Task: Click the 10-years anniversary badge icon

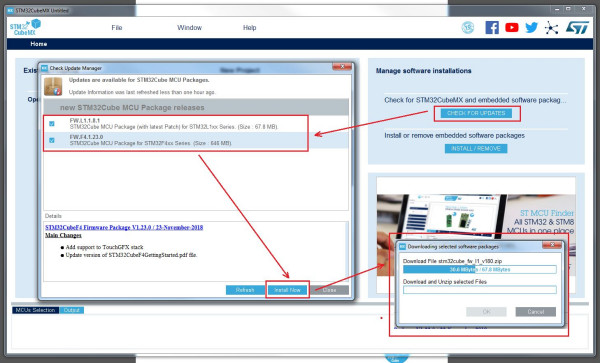Action: (468, 28)
